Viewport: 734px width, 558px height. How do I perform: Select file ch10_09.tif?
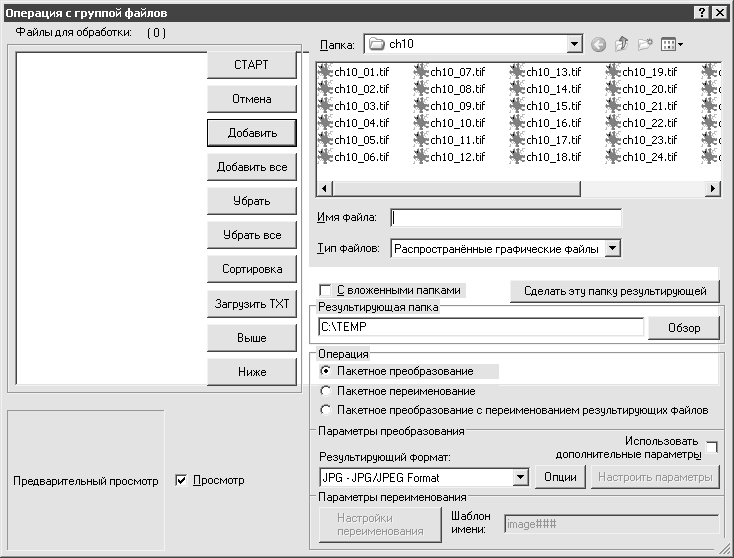[x=457, y=106]
